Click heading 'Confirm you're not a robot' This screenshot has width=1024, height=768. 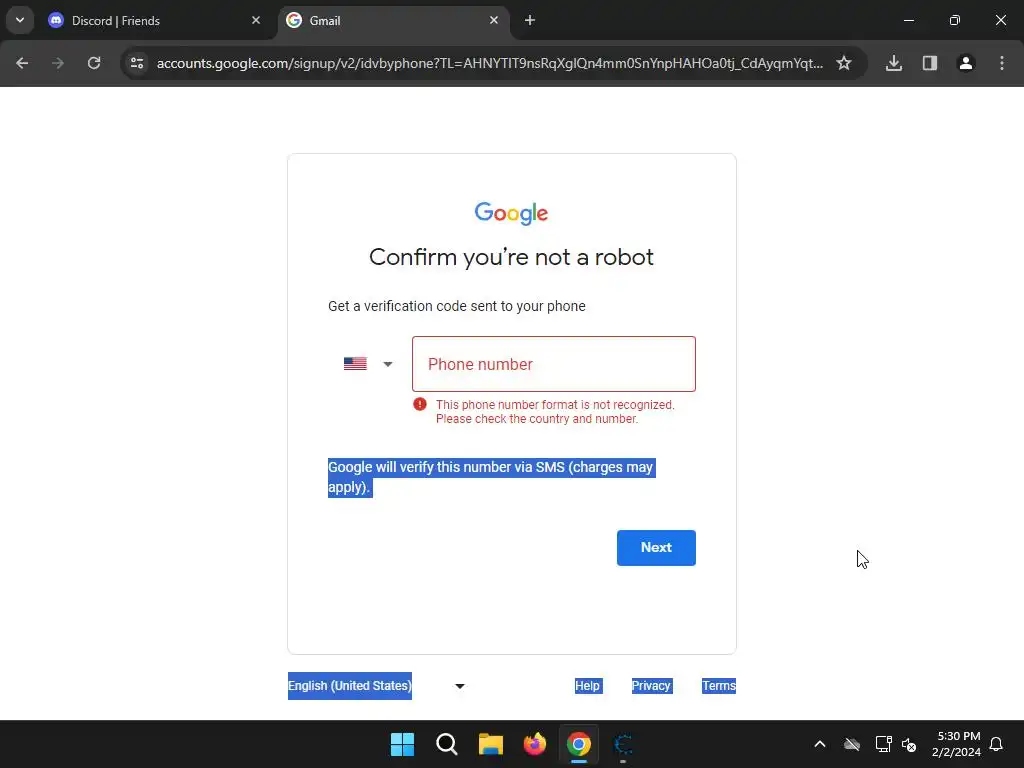(x=511, y=257)
